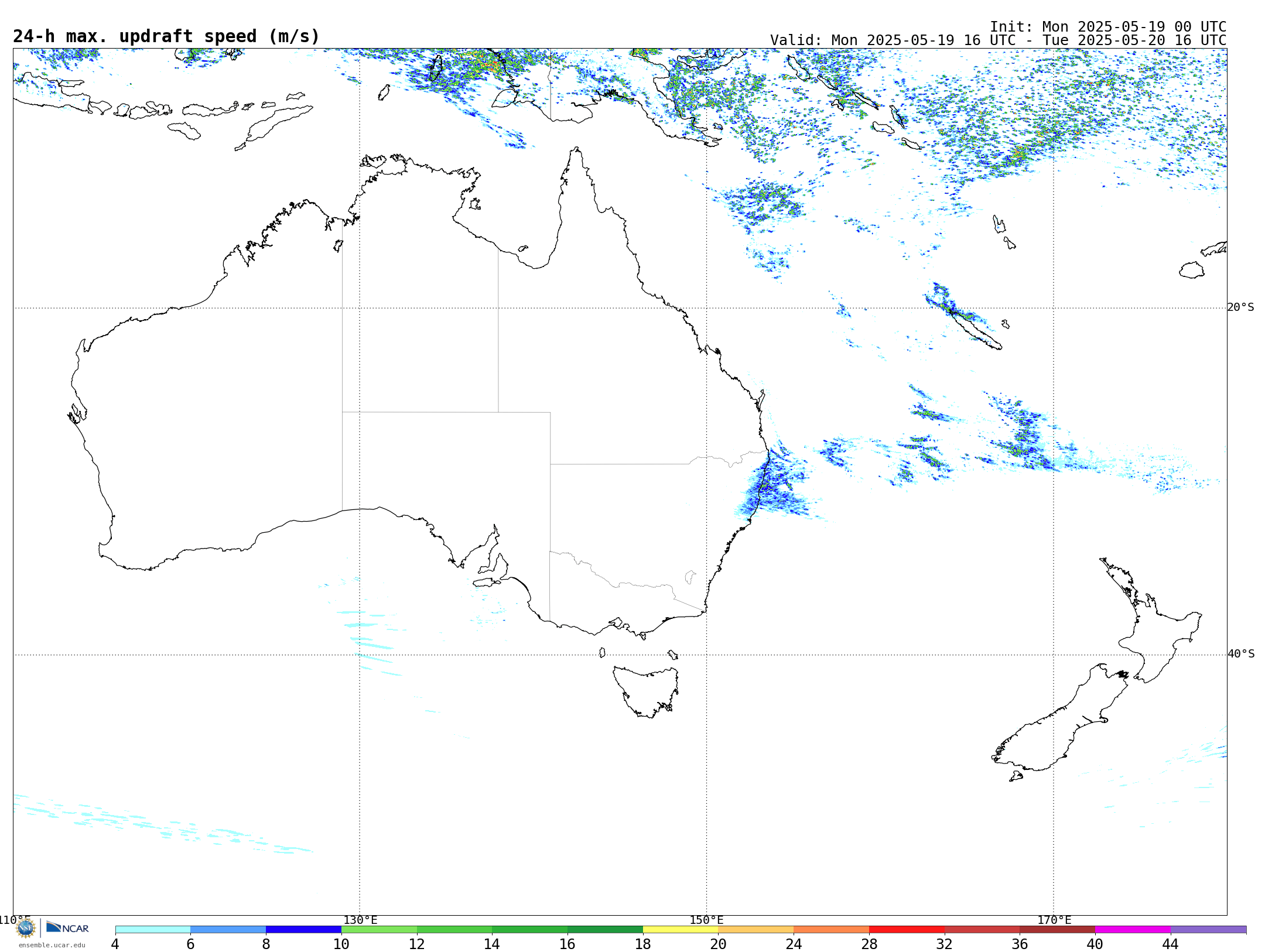This screenshot has height=952, width=1265.
Task: Click colorbar tick label 20
Action: click(719, 944)
